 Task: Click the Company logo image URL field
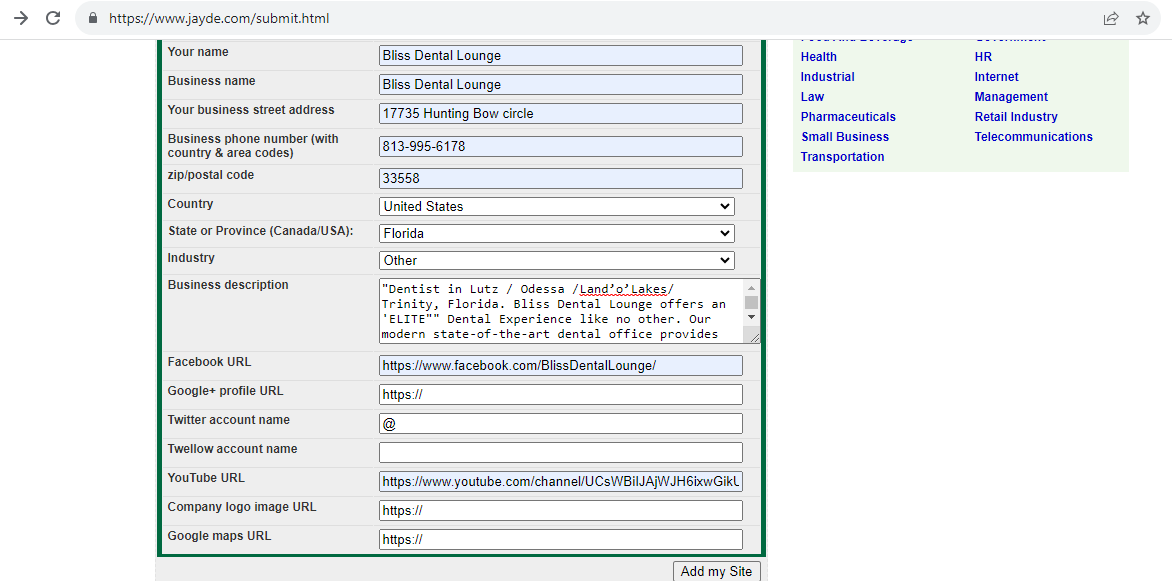tap(561, 511)
